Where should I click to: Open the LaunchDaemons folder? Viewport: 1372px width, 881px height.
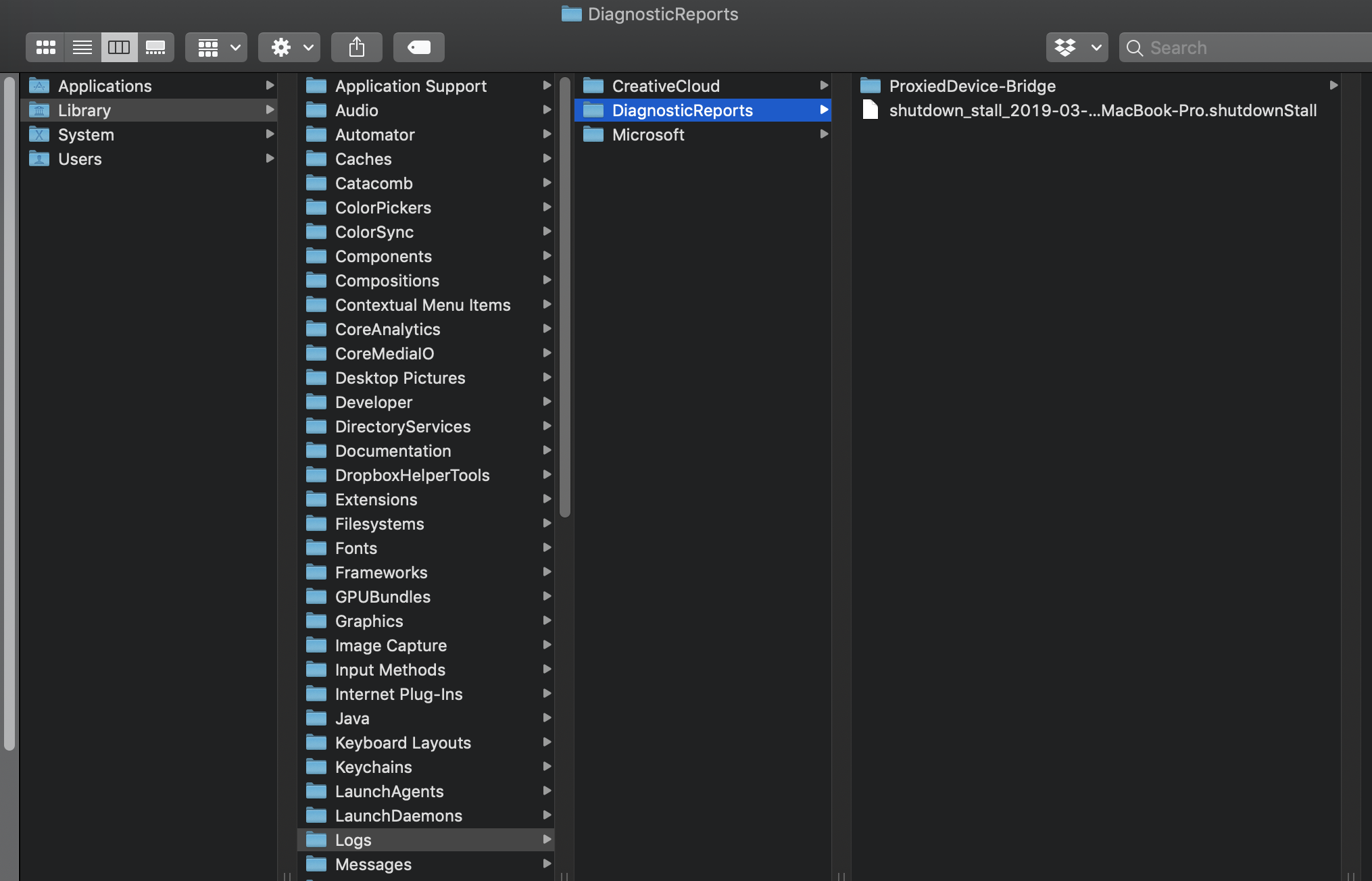[x=398, y=815]
